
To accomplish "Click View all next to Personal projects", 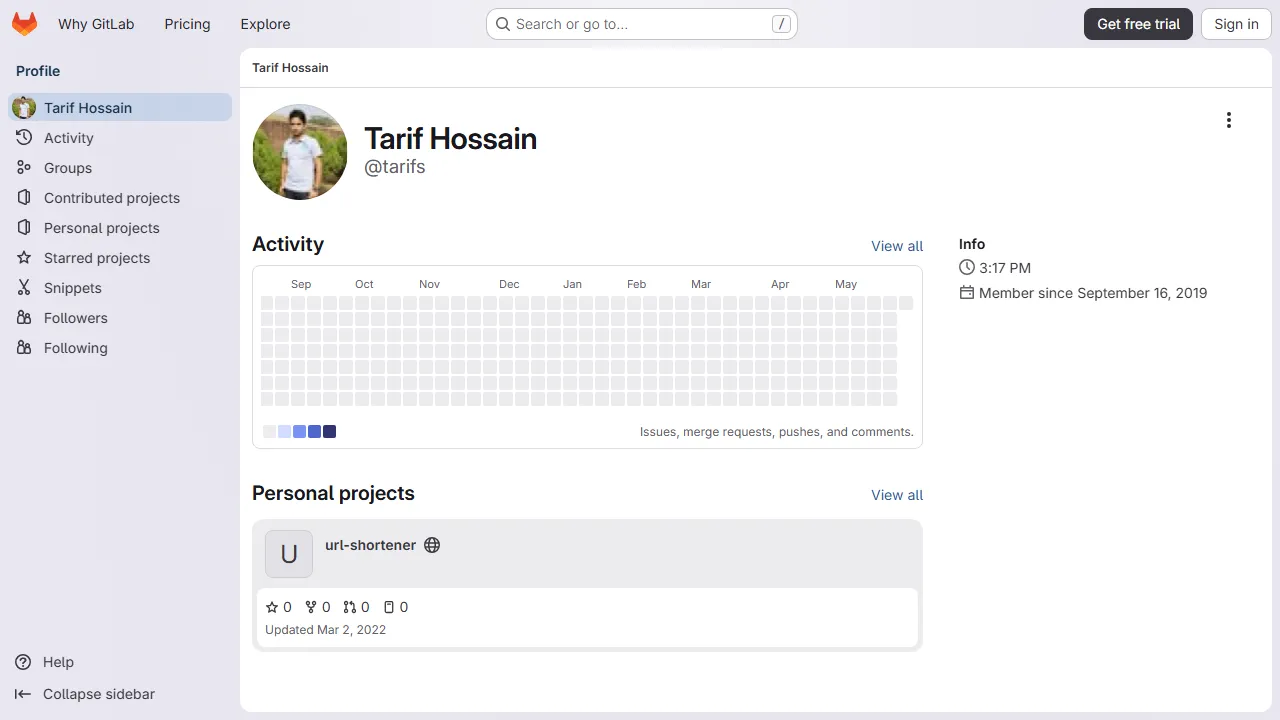I will point(897,495).
